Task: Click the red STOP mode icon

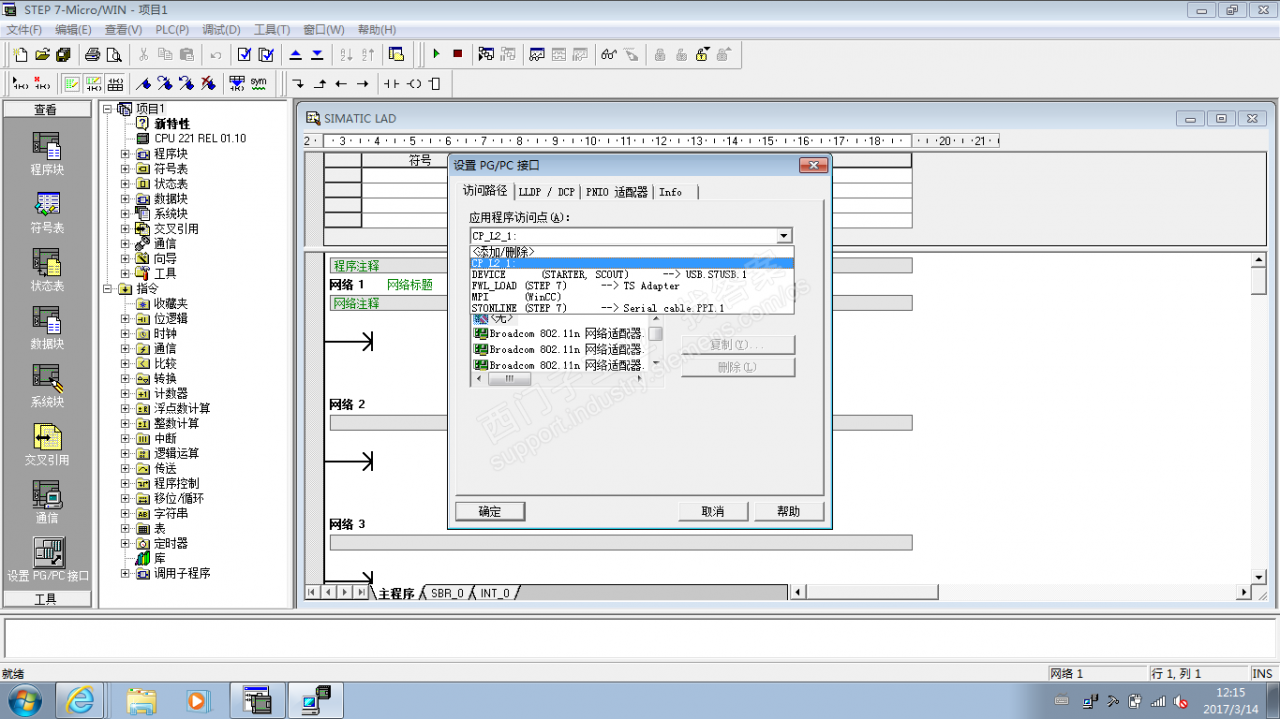Action: [457, 54]
